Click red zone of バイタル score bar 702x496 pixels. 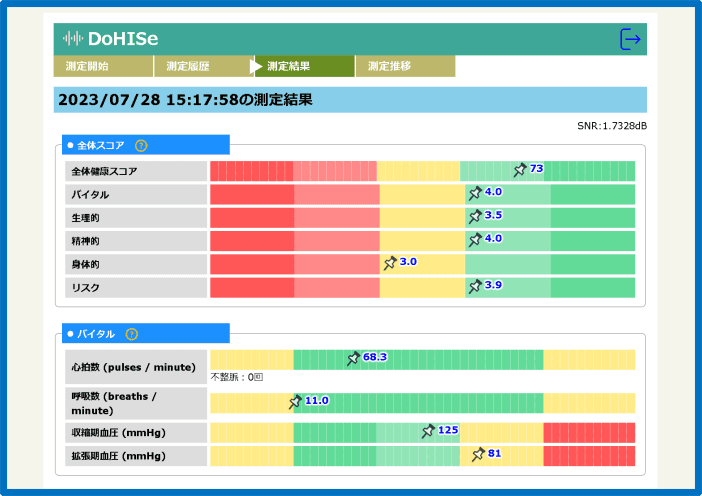(252, 194)
